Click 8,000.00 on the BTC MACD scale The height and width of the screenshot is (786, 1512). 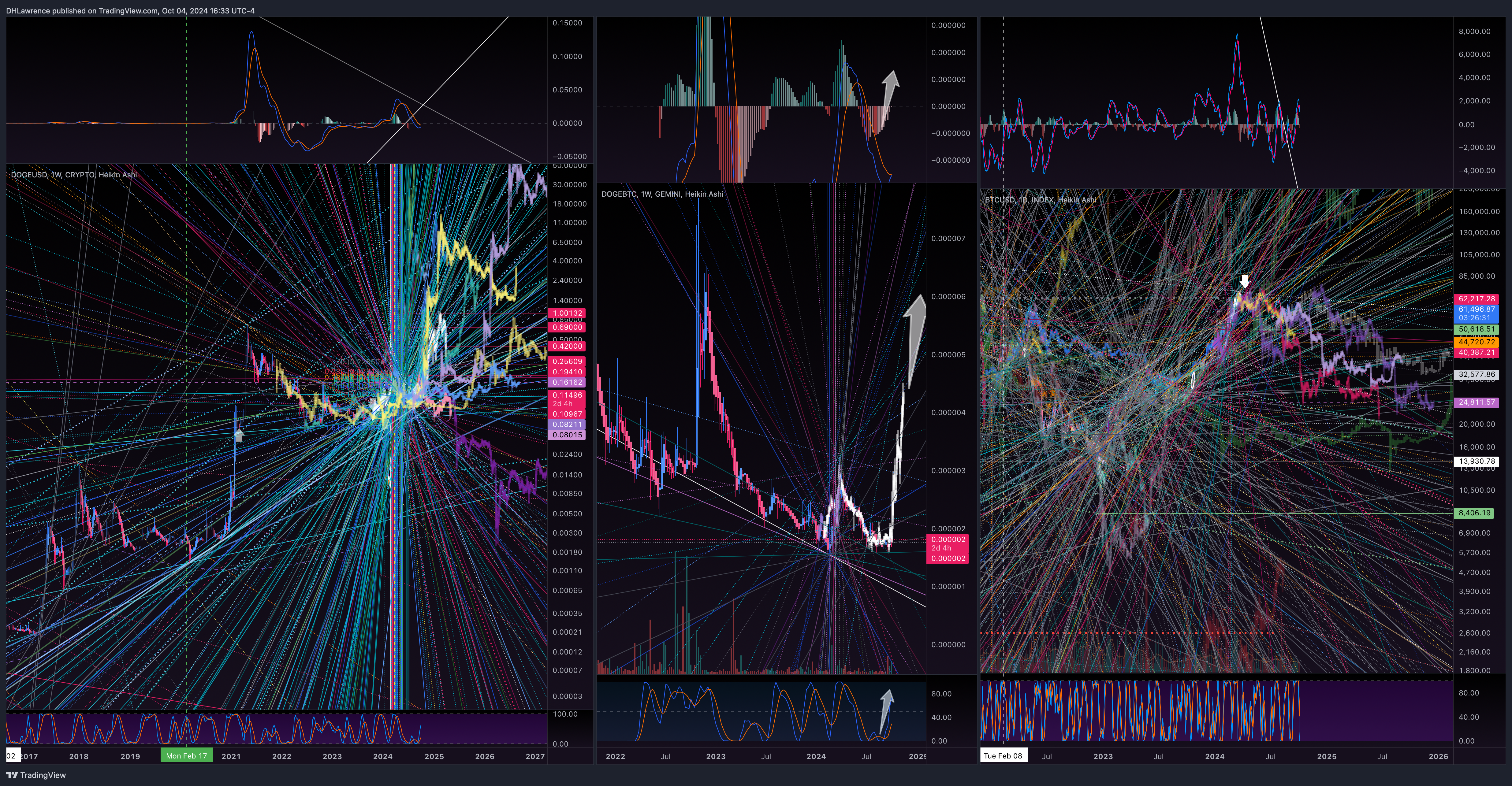point(1474,32)
